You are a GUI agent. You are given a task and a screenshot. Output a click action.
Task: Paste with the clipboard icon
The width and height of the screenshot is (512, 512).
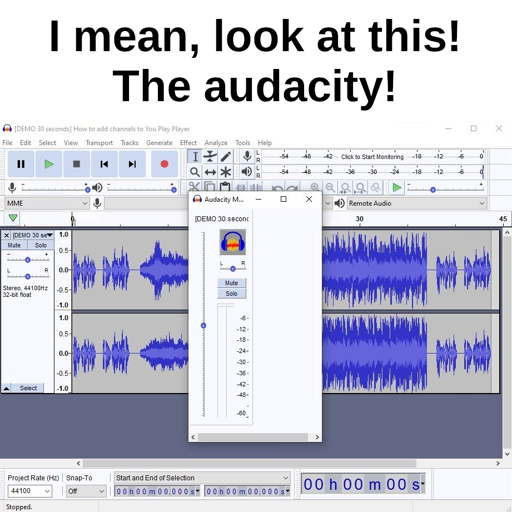[x=225, y=187]
